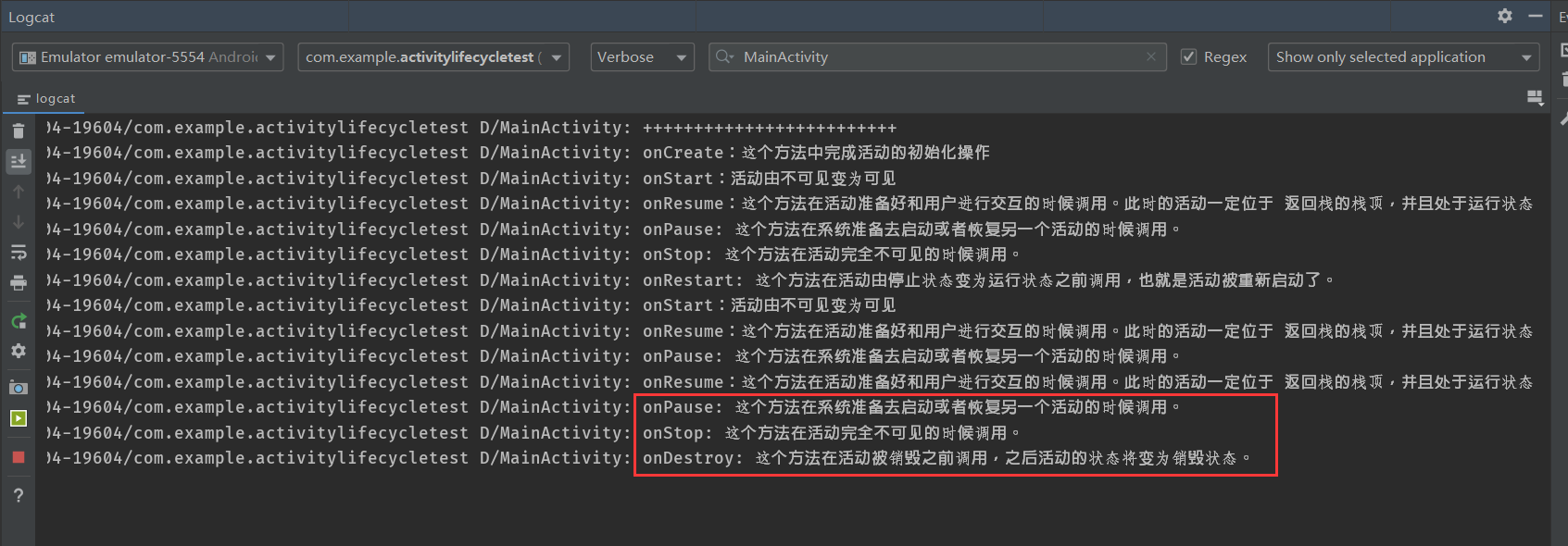Image resolution: width=1568 pixels, height=546 pixels.
Task: Toggle soft-wrap for log lines
Action: [x=18, y=252]
